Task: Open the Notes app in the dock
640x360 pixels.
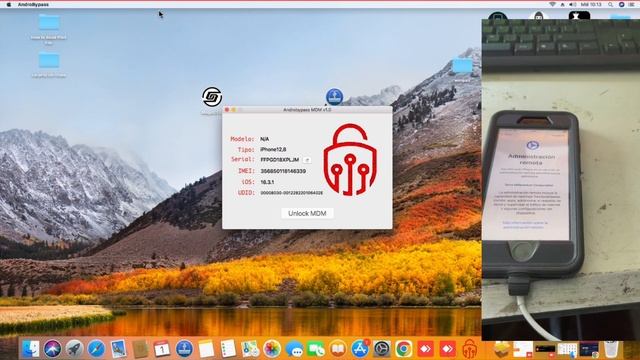Action: 206,349
